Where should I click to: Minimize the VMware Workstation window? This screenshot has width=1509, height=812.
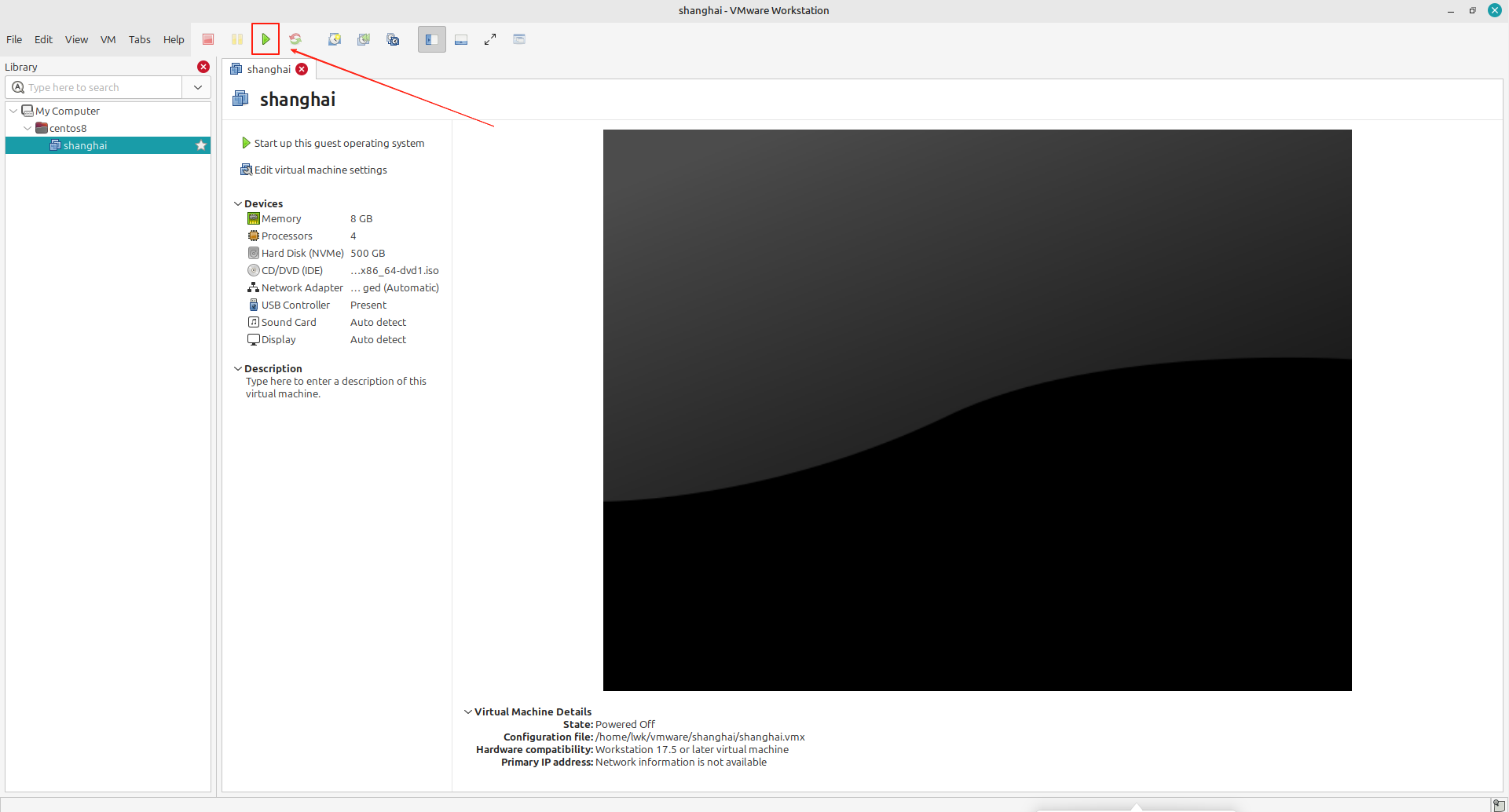pyautogui.click(x=1451, y=10)
